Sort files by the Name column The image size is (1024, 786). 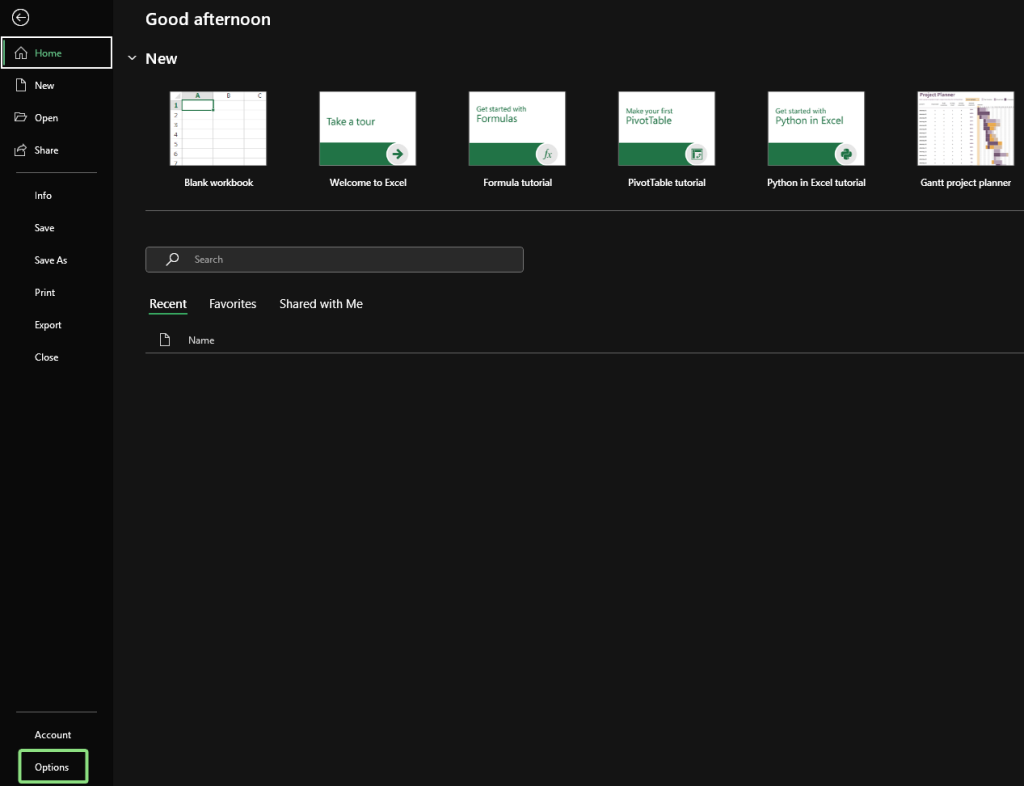(201, 340)
